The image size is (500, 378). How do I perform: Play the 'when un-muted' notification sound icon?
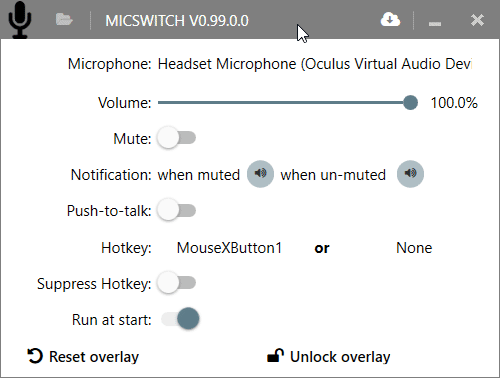point(410,174)
